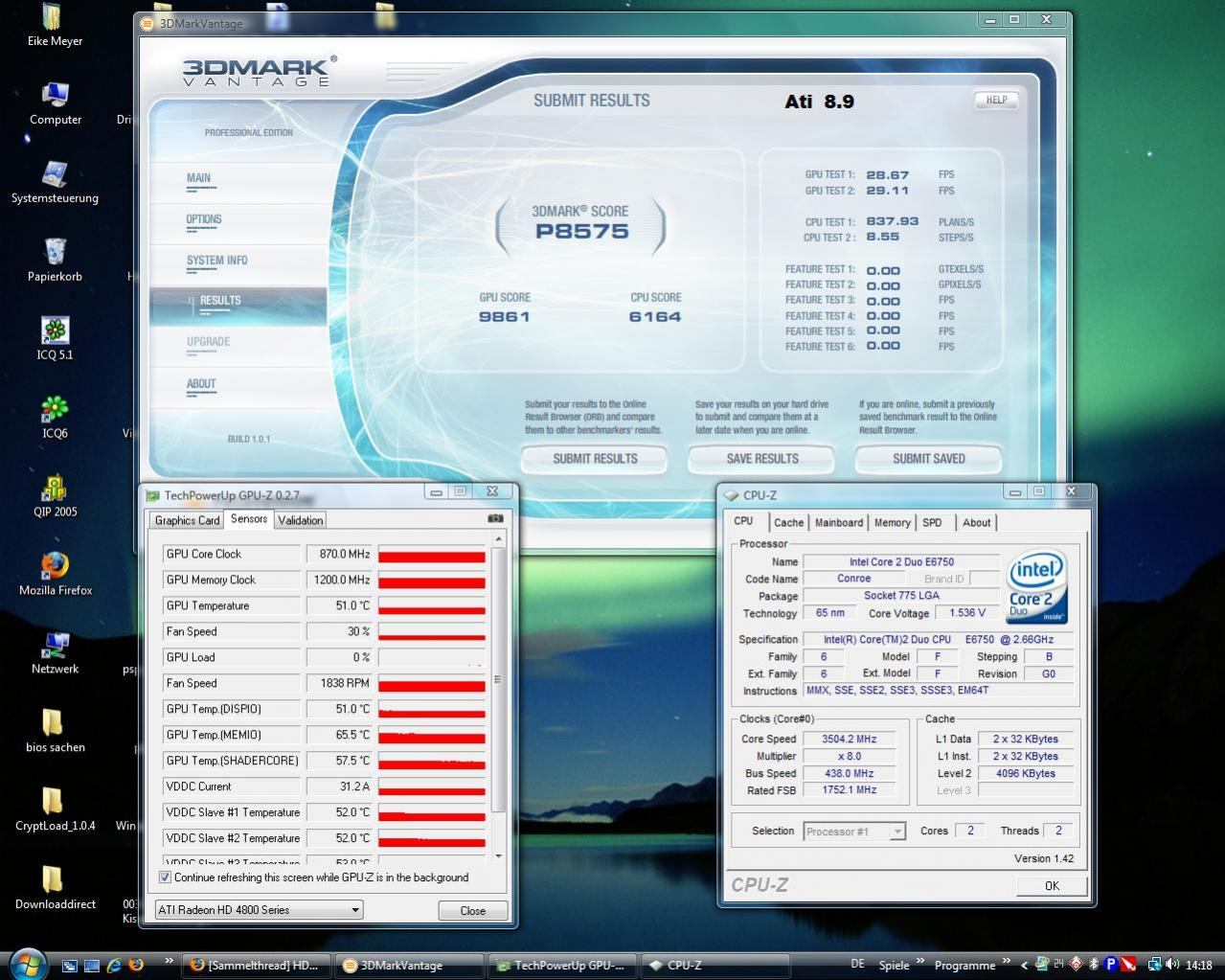Screen dimensions: 1225x980
Task: Open the Papierkorb recycle bin
Action: (55, 261)
